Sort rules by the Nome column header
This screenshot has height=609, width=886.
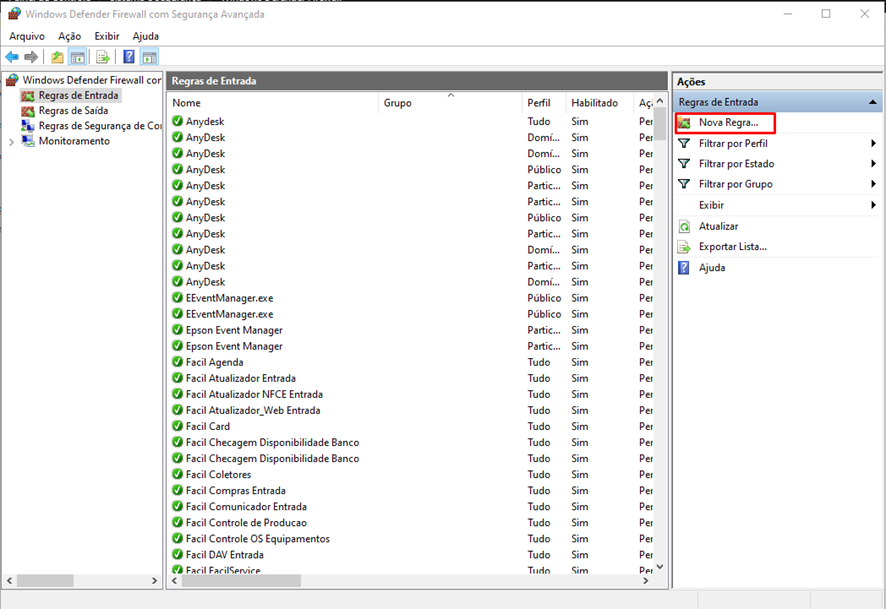pos(273,103)
